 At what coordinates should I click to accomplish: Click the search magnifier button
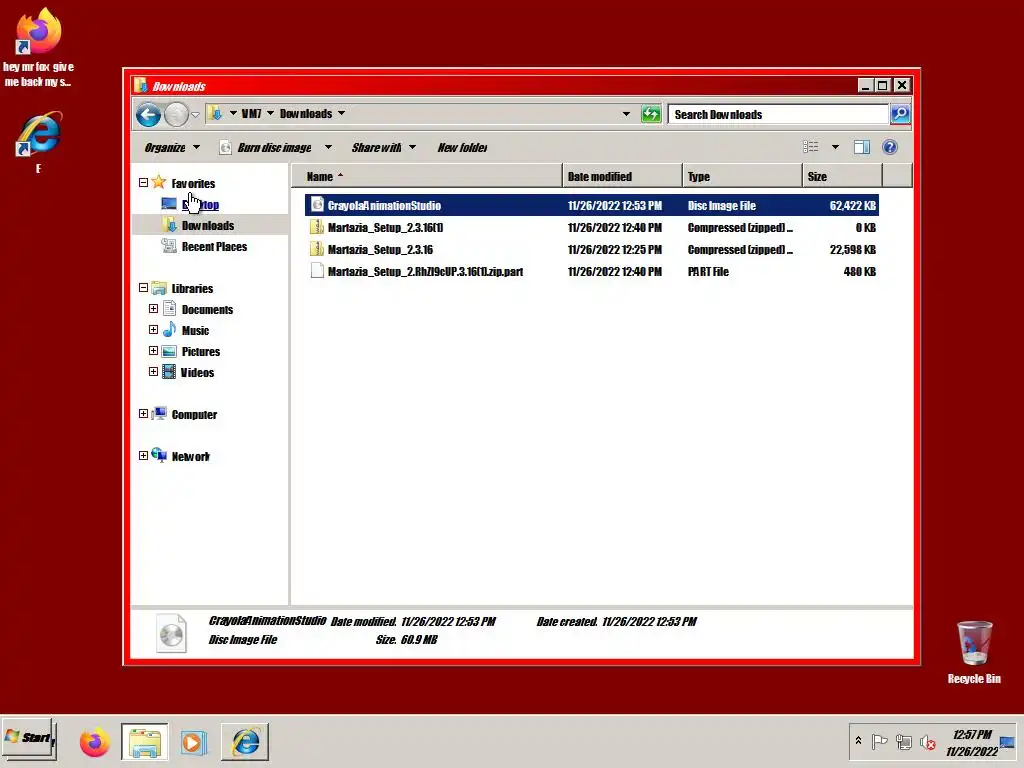coord(900,114)
